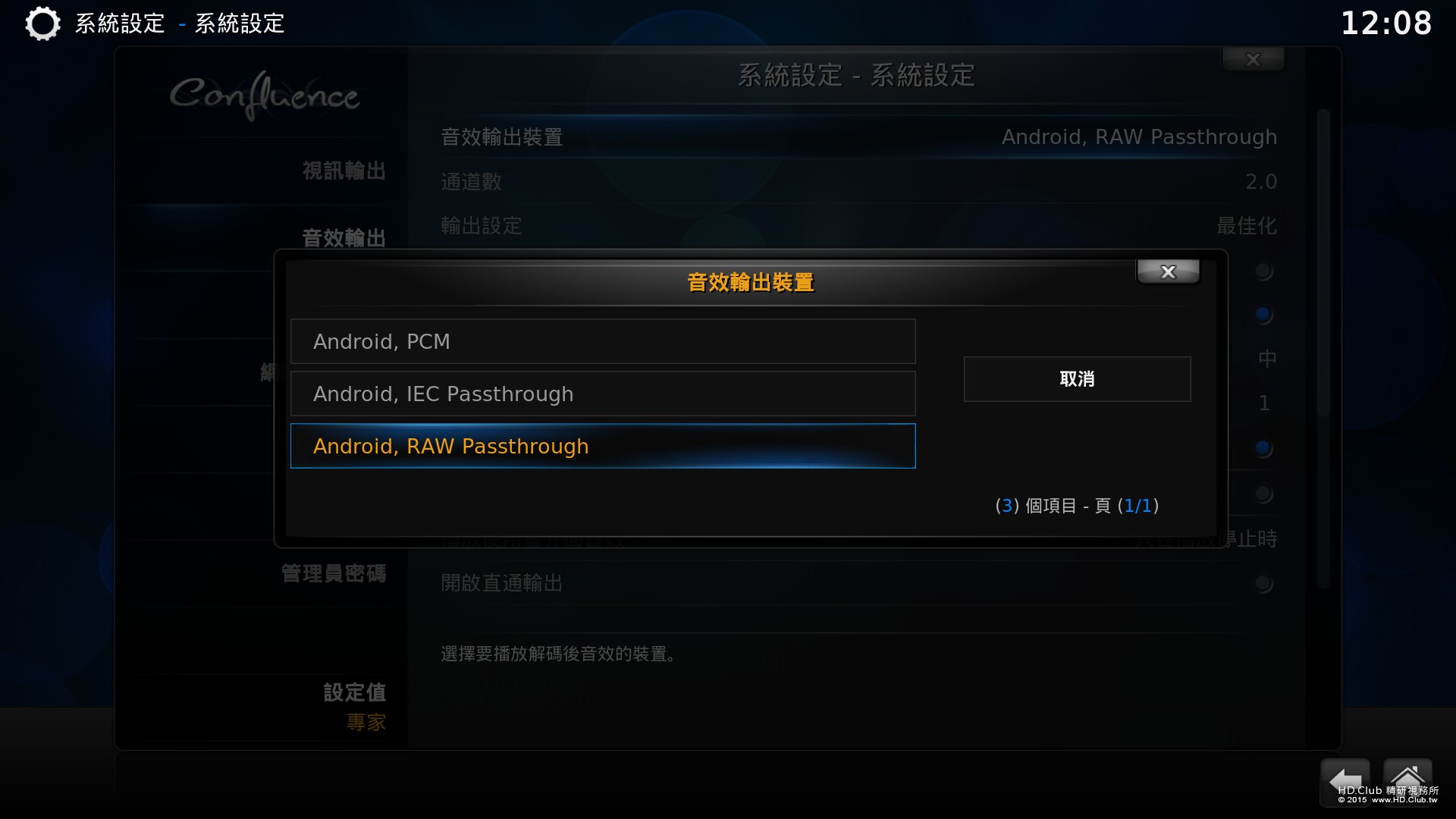Toggle the enabled blue switch above 中
1456x819 pixels.
pos(1263,315)
